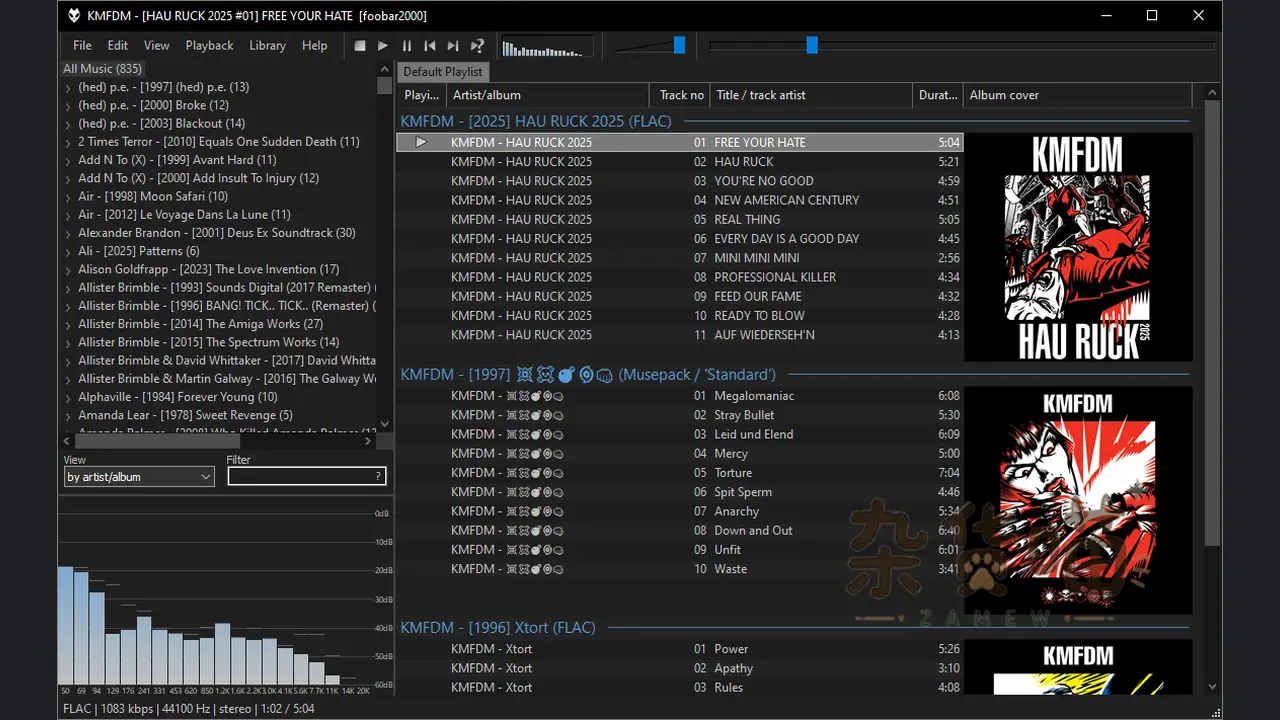Select track EVERY DAY IS A GOOD DAY
This screenshot has height=720, width=1280.
[x=679, y=239]
